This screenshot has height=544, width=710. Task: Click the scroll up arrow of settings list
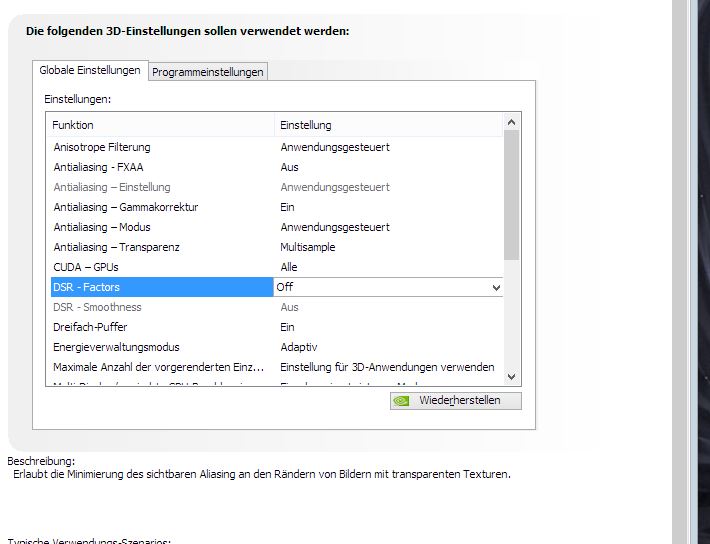512,122
